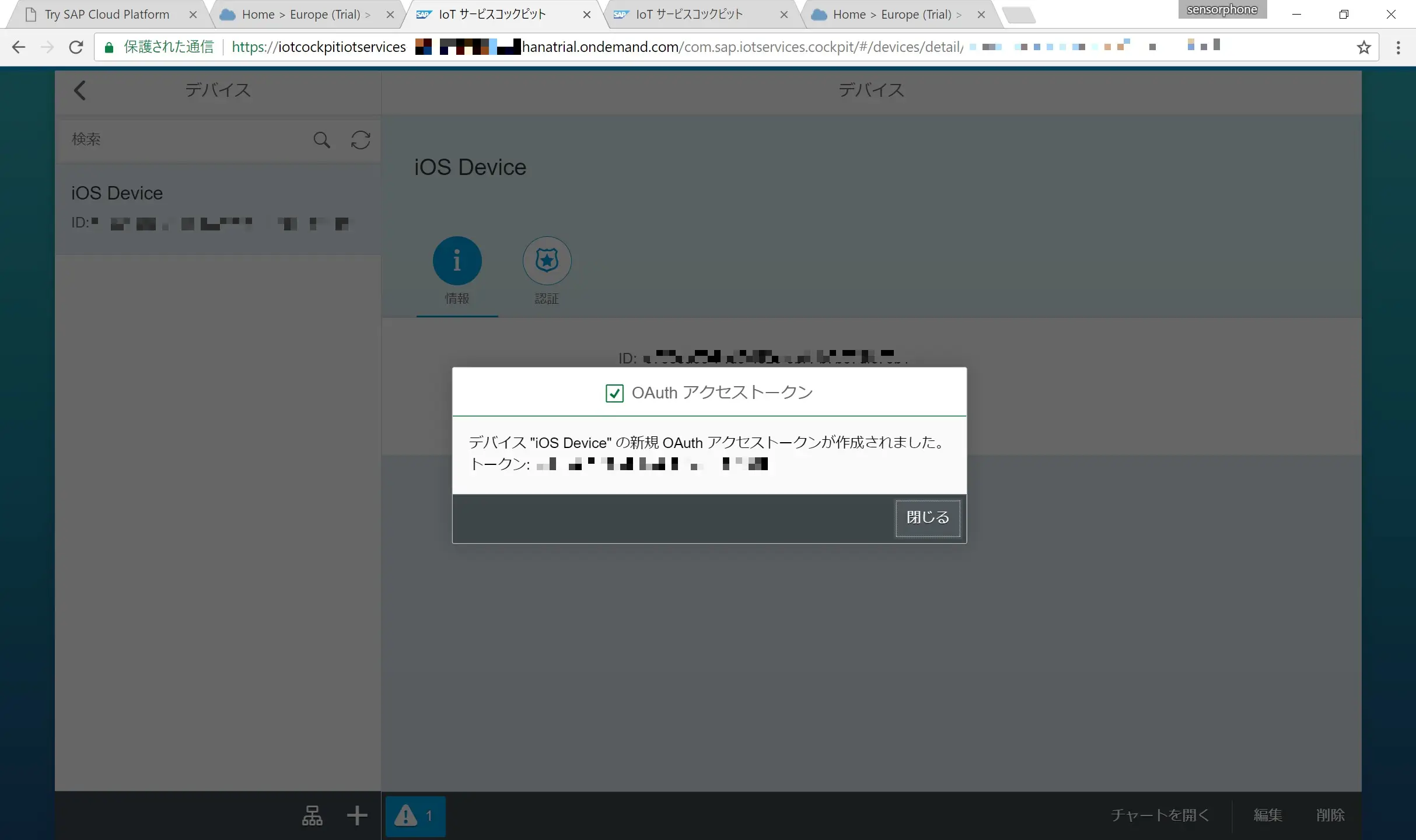Switch to the 認証 authentication tab
The width and height of the screenshot is (1416, 840).
(x=547, y=261)
